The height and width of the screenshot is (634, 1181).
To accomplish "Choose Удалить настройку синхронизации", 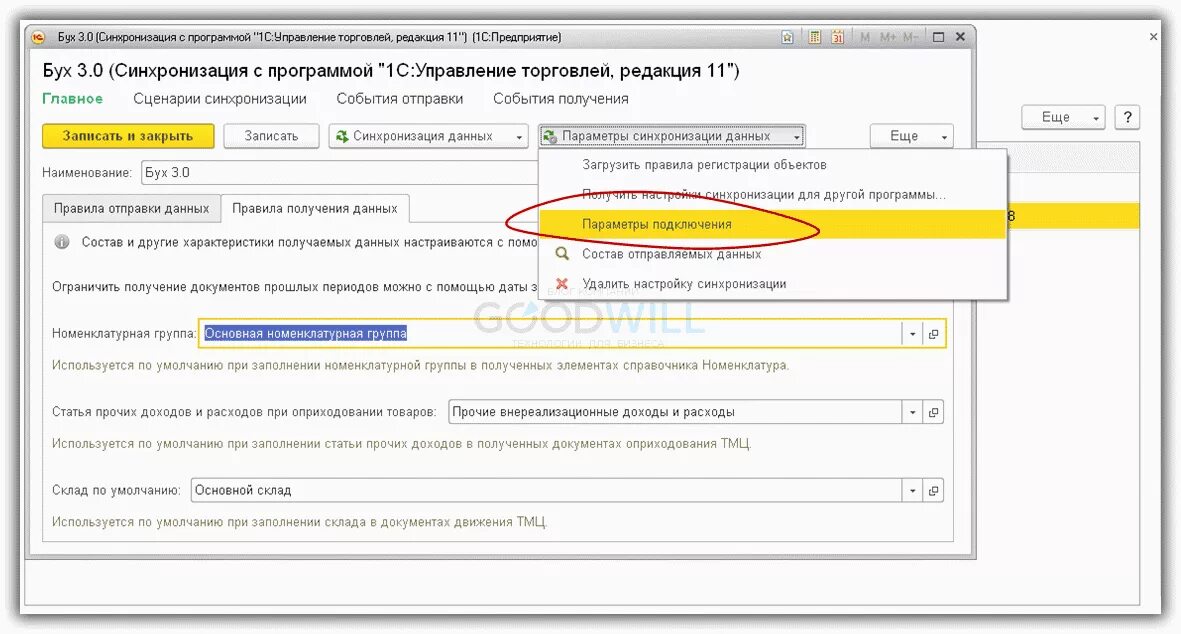I will tap(773, 284).
